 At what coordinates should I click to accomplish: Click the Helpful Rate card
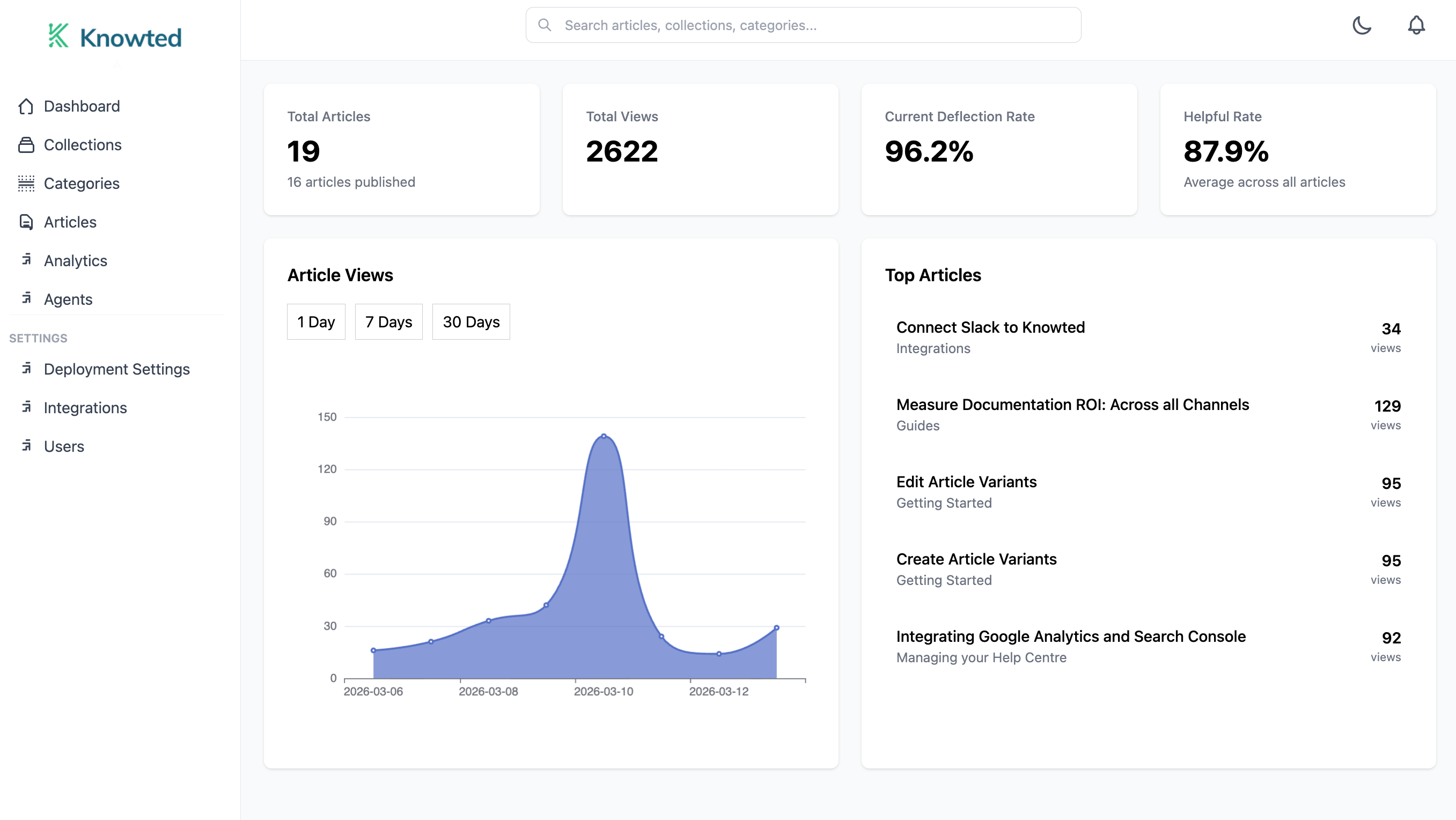pos(1298,149)
